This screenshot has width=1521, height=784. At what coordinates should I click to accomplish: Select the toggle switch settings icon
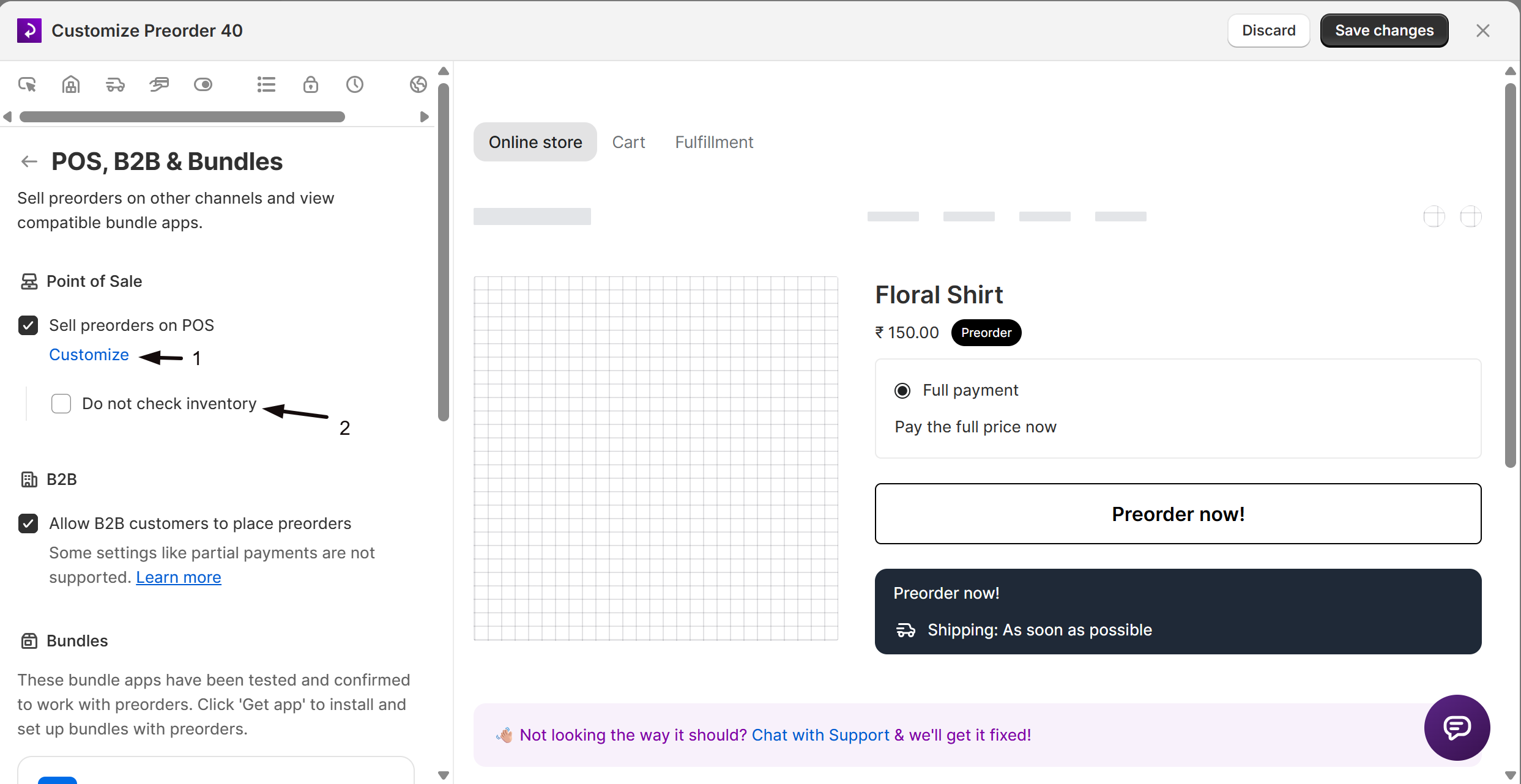[203, 84]
